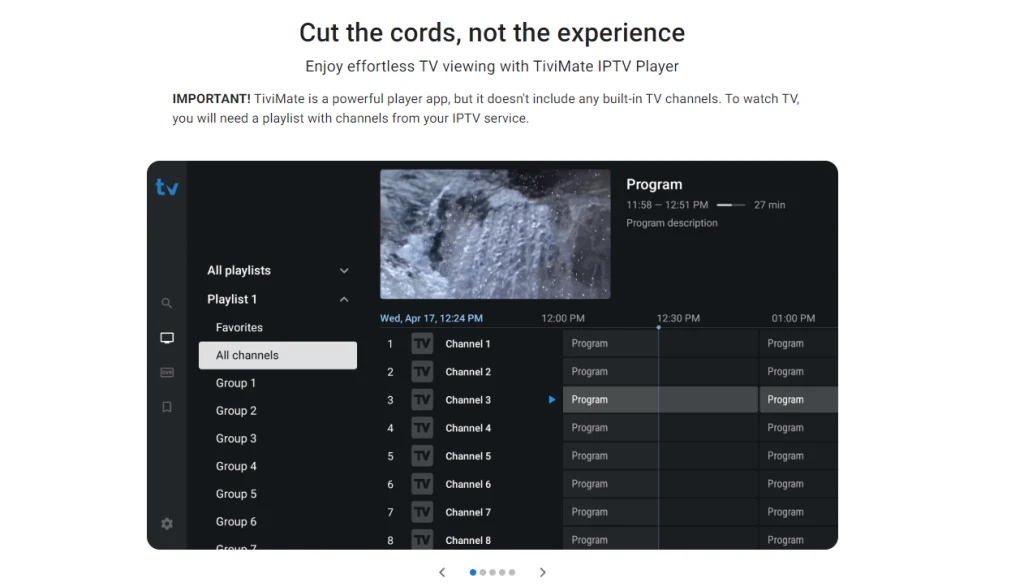
Task: Open settings gear icon in sidebar
Action: coord(167,524)
